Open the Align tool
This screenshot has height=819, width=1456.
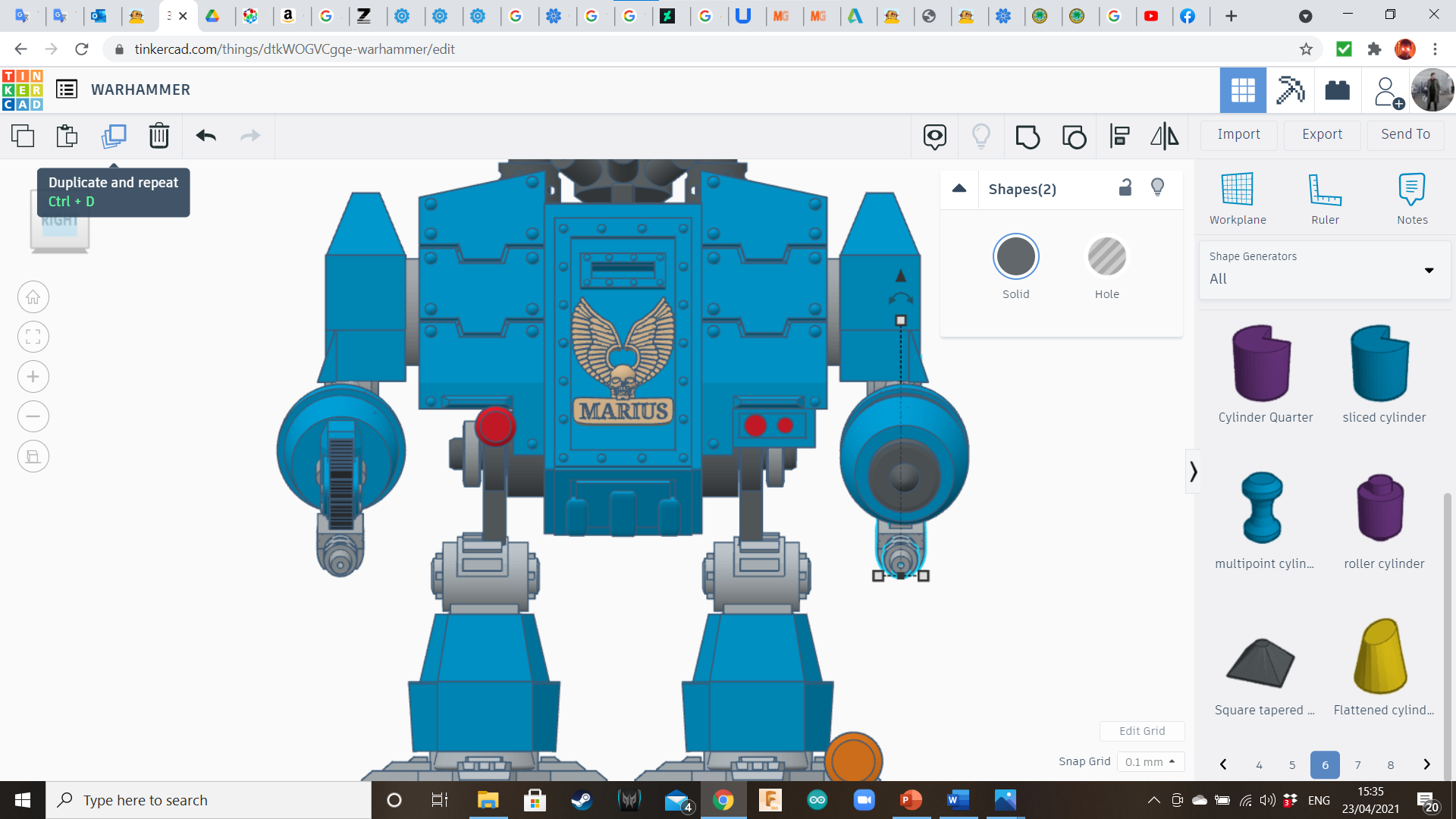click(1119, 136)
